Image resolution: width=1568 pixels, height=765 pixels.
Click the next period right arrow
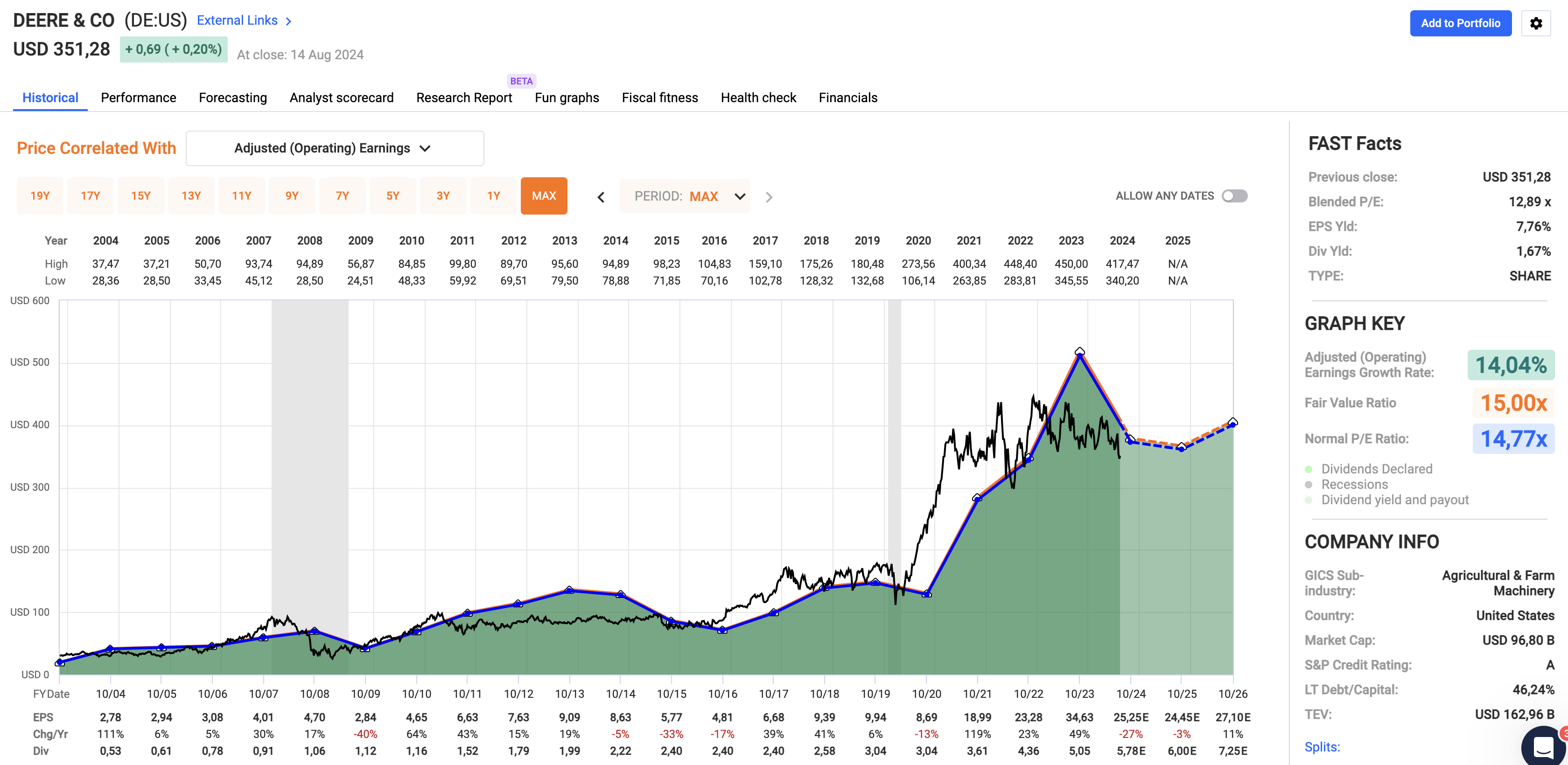769,196
